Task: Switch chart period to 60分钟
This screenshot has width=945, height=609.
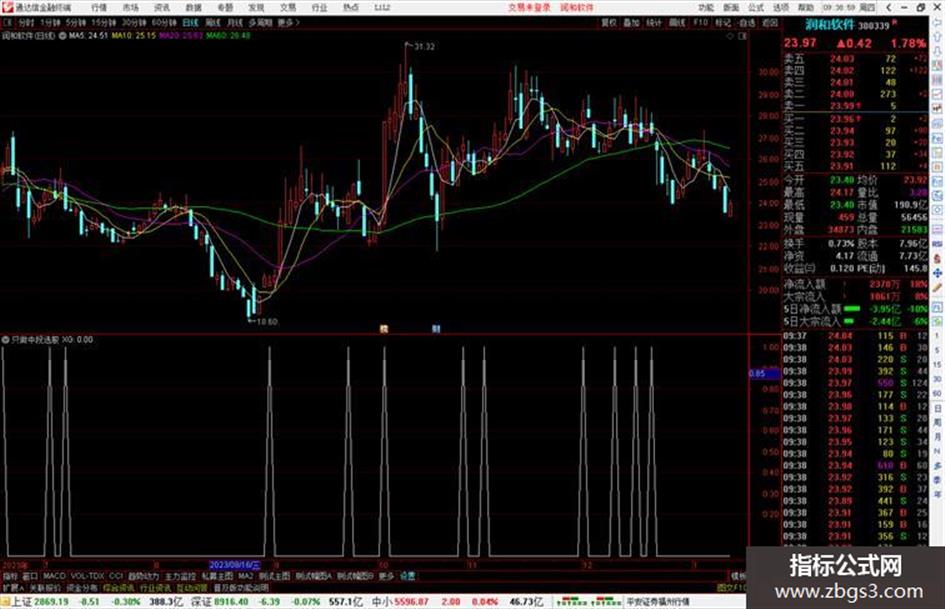Action: pyautogui.click(x=163, y=22)
